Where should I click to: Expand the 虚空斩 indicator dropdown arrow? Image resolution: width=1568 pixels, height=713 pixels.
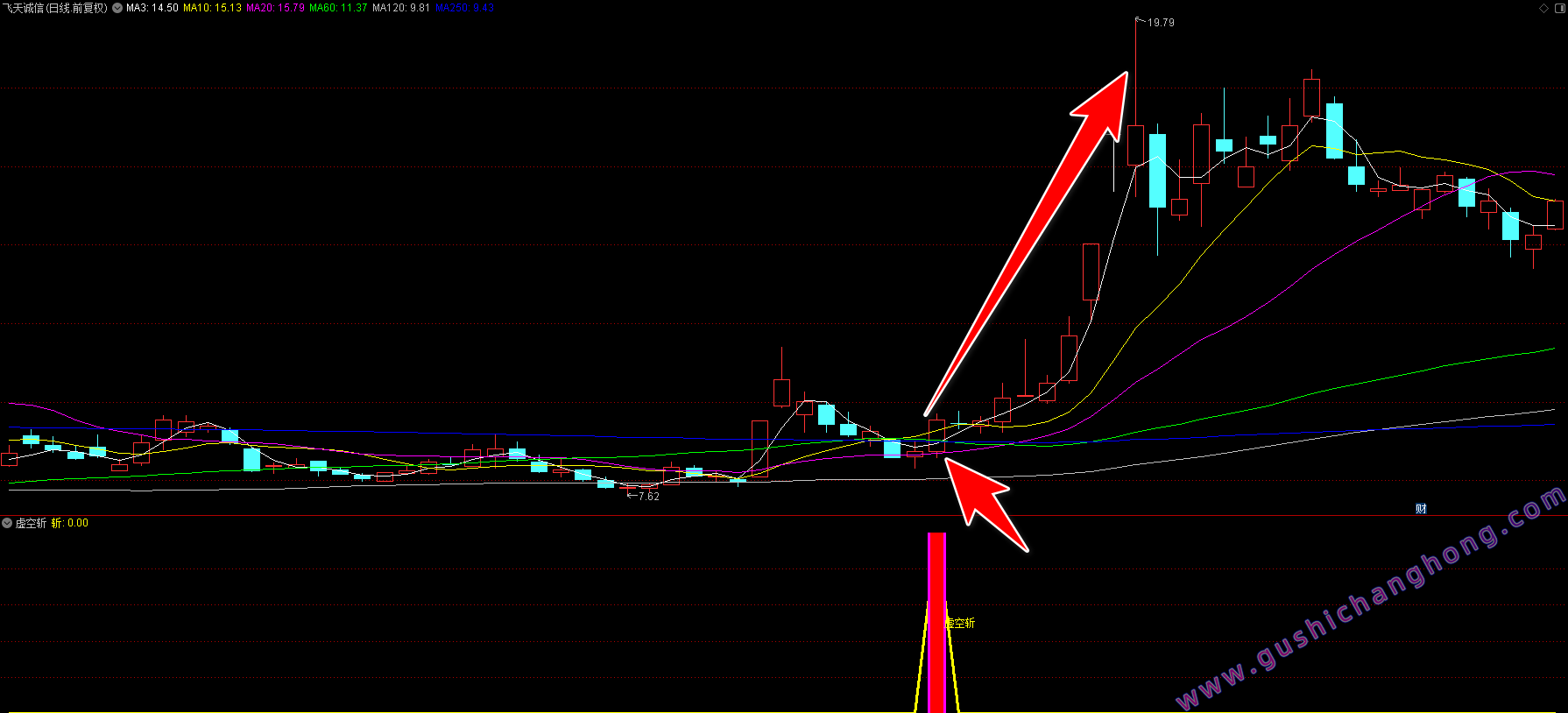click(7, 523)
